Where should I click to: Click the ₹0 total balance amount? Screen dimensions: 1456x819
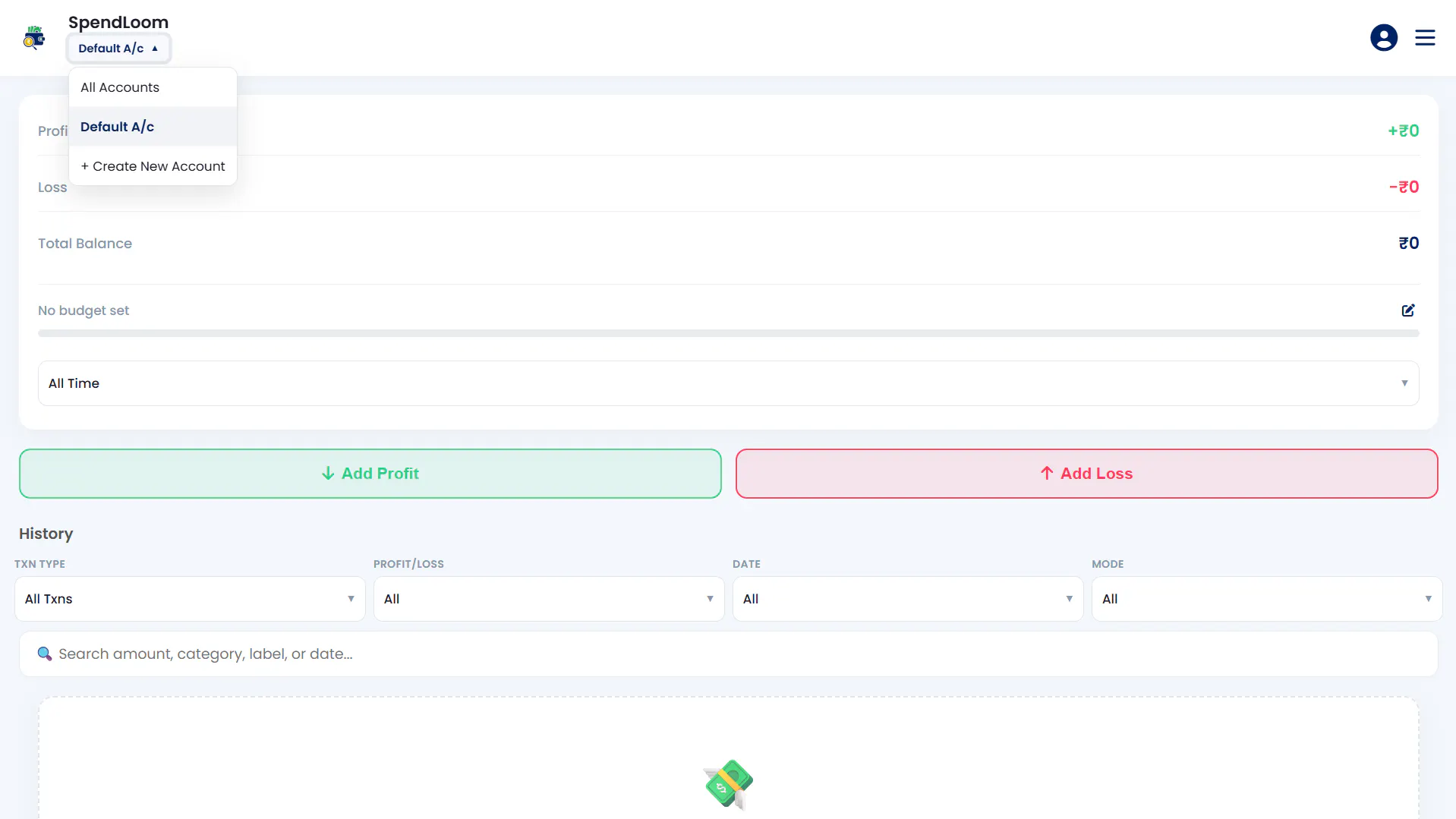point(1408,243)
